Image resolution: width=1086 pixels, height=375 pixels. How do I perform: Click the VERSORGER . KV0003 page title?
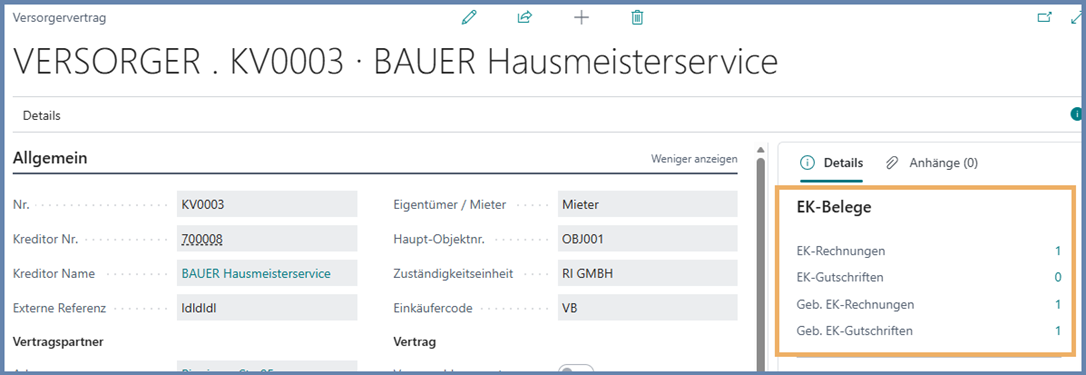[x=395, y=62]
